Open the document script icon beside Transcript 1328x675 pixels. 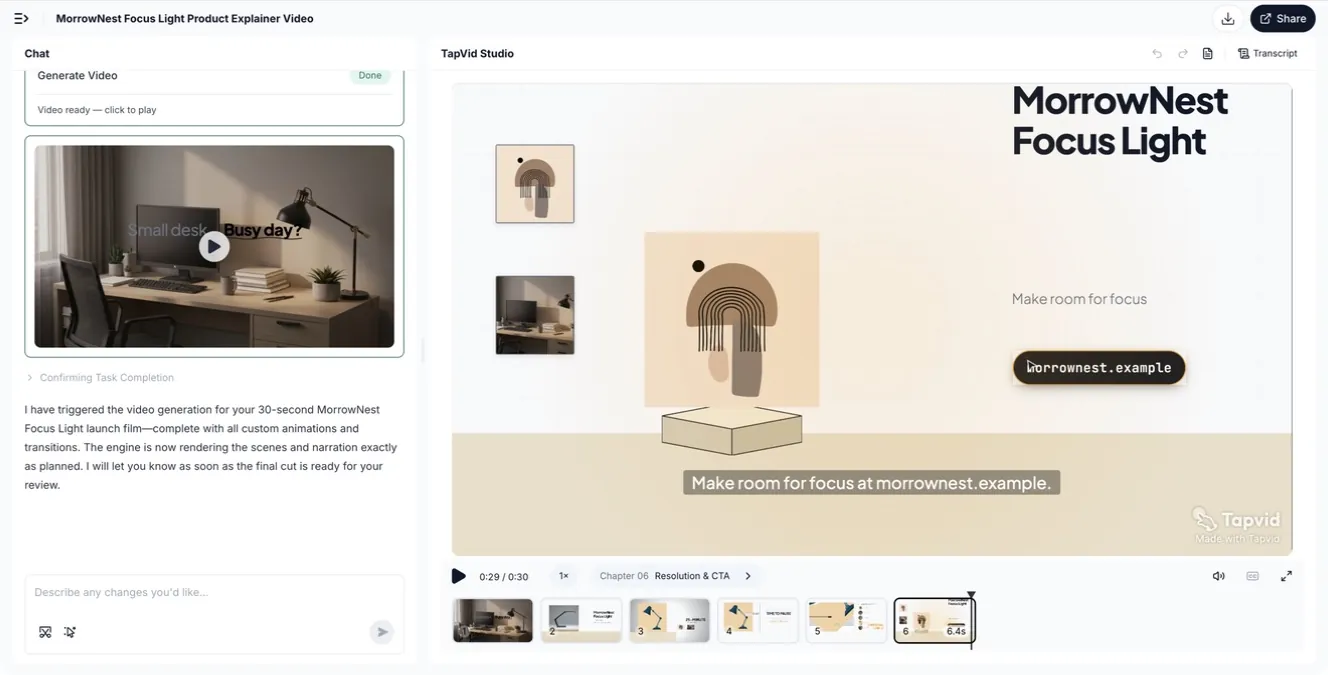click(1208, 54)
